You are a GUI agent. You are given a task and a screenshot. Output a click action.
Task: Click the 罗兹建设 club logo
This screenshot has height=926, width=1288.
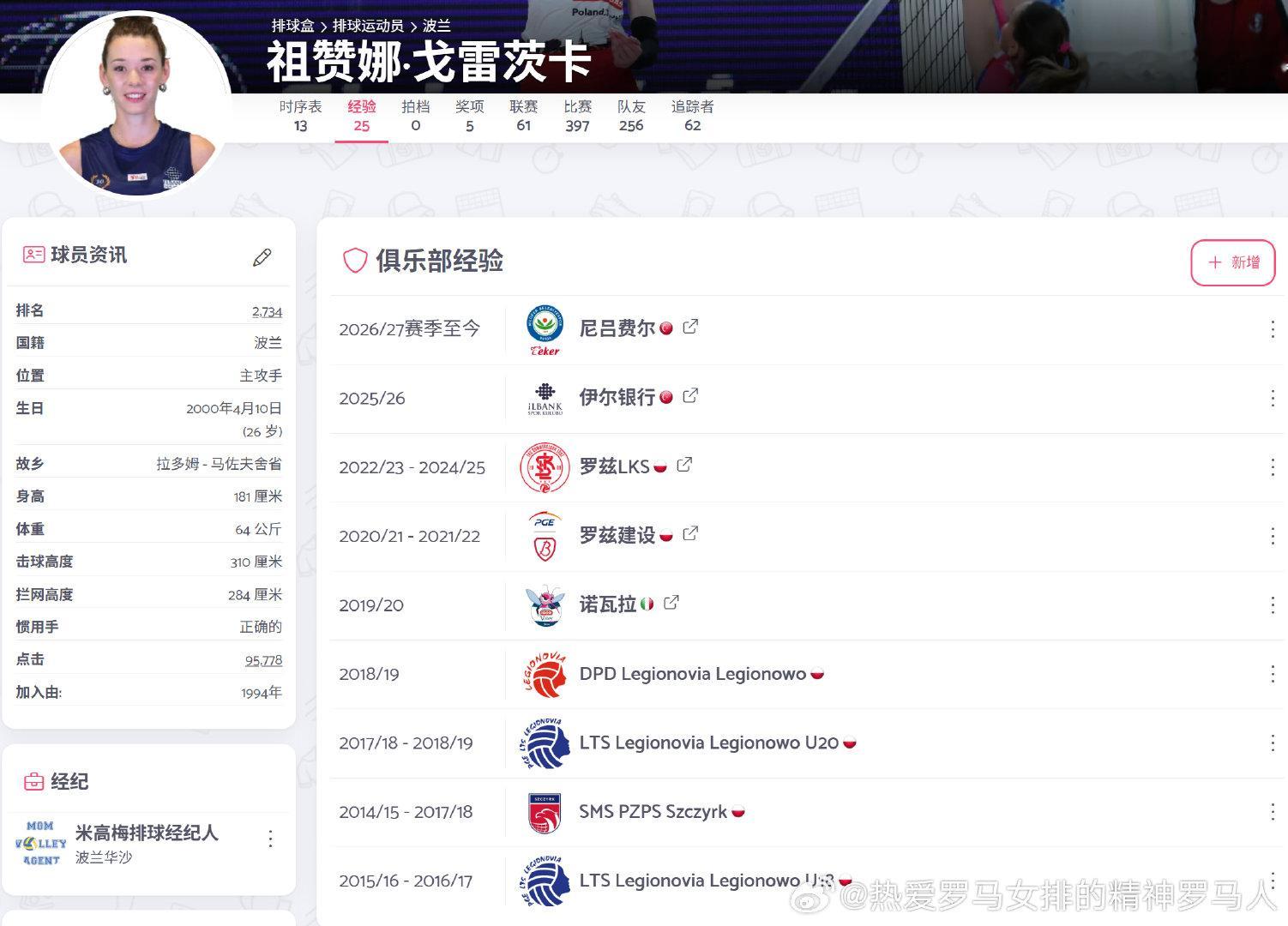pos(545,537)
